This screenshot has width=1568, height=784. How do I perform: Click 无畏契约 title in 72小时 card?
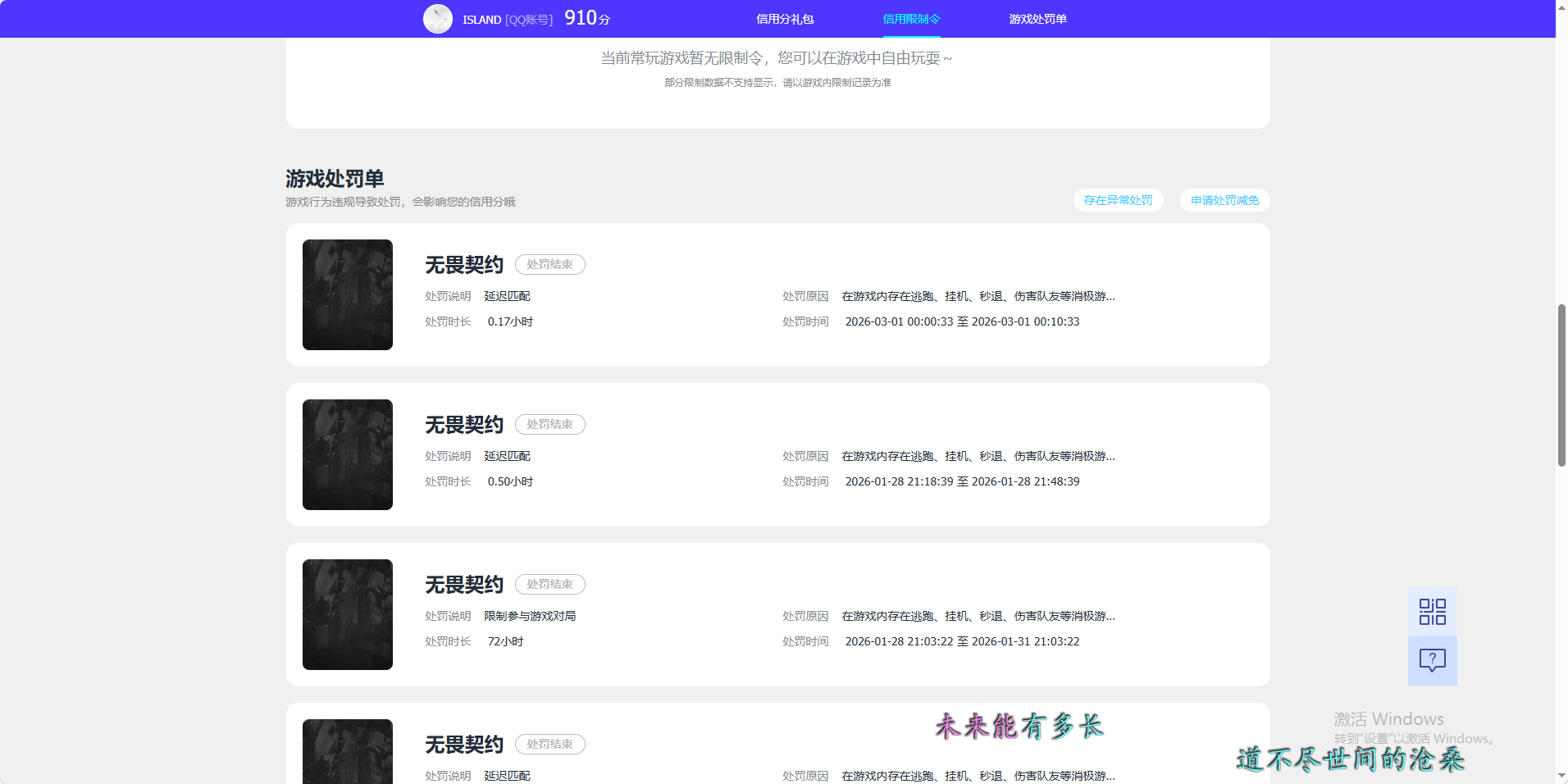point(464,585)
